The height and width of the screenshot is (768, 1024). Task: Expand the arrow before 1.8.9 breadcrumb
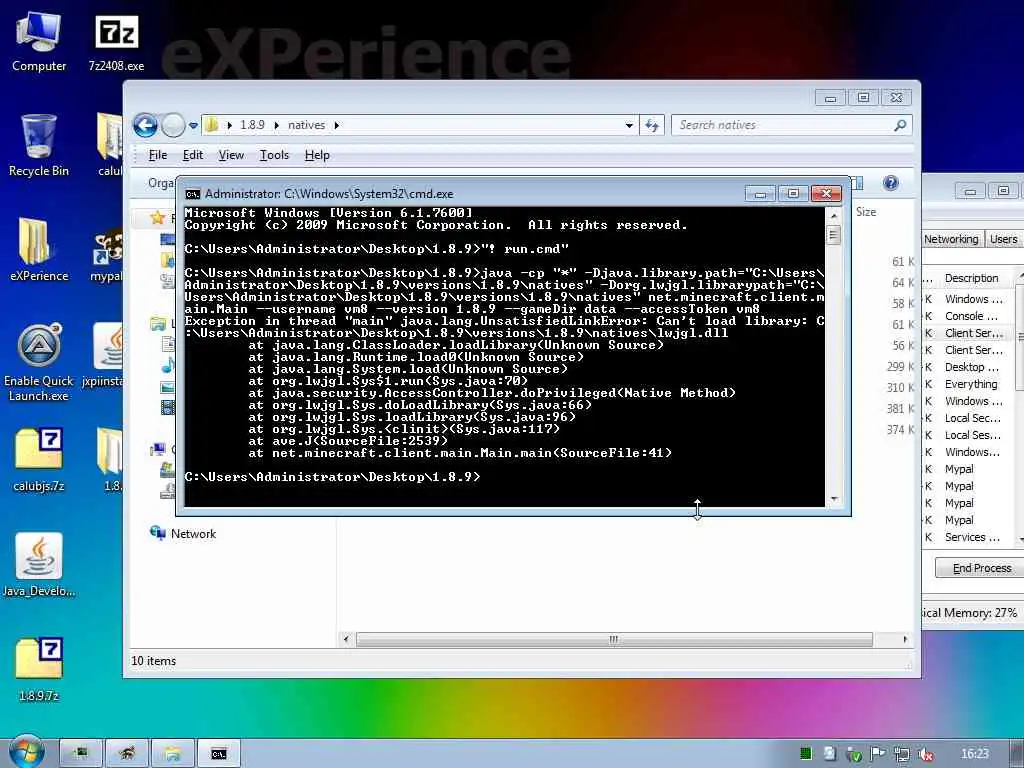229,125
